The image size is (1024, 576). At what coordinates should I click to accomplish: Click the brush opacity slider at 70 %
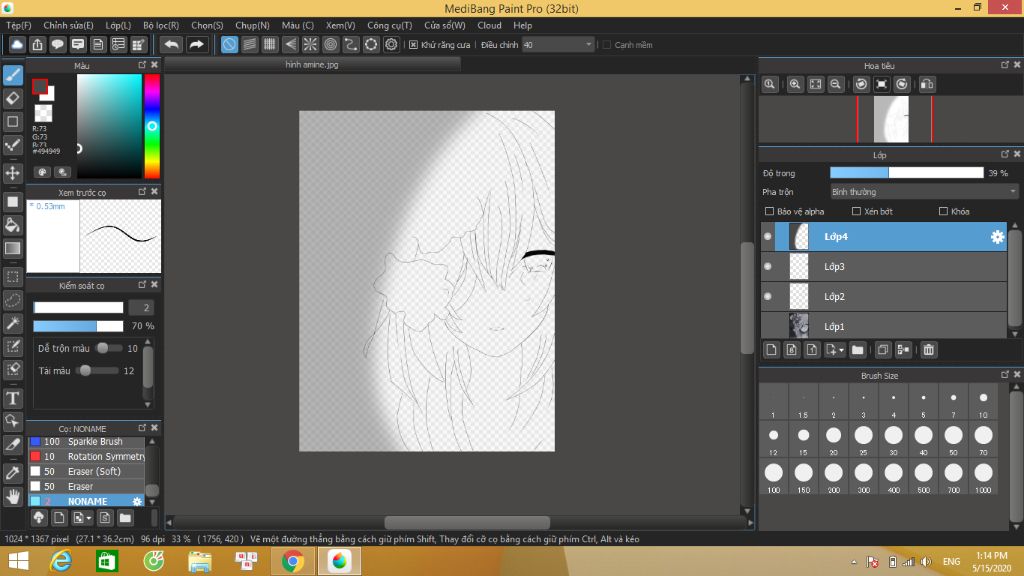[78, 326]
